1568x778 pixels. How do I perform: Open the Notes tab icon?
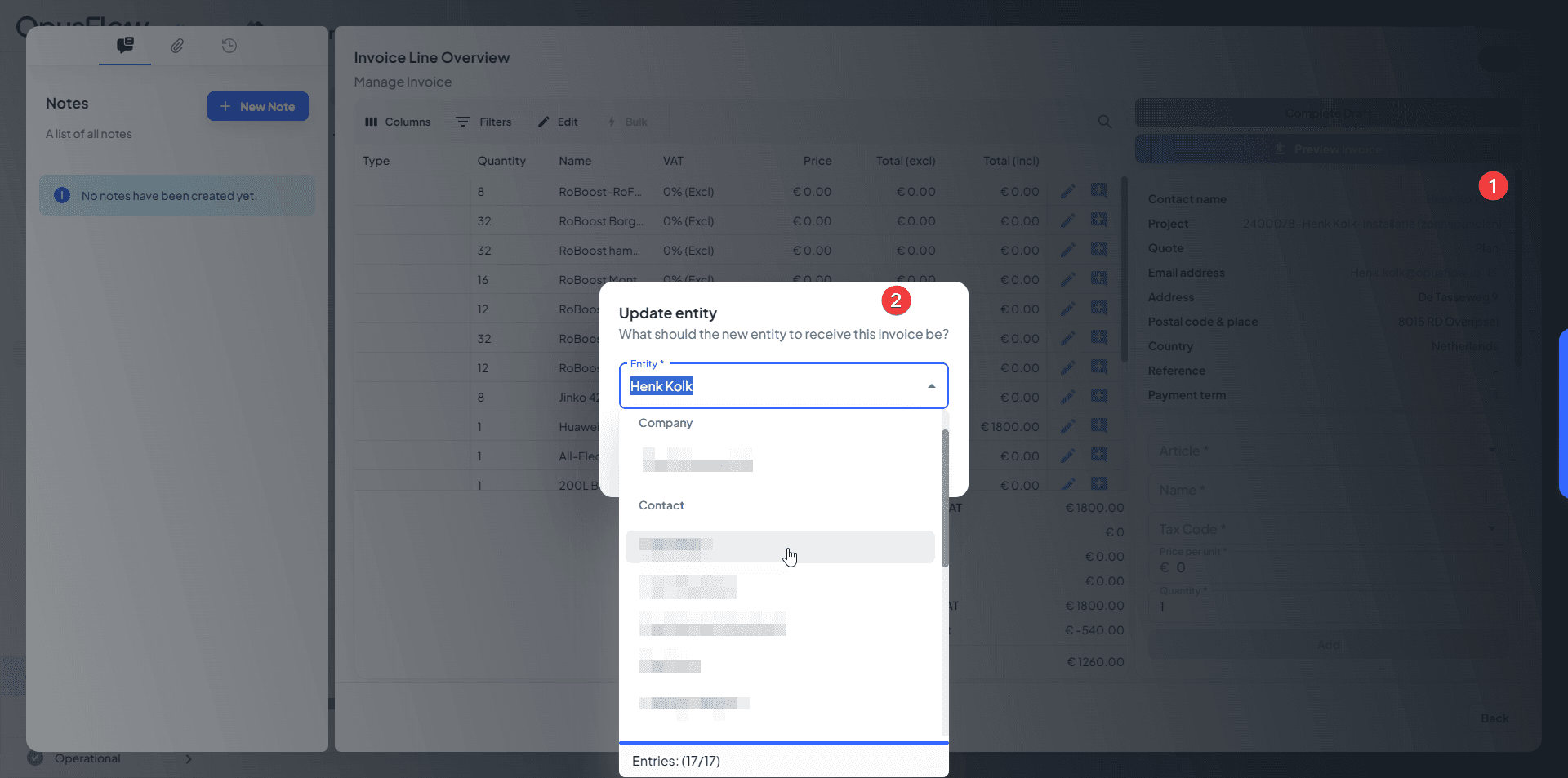[x=125, y=46]
